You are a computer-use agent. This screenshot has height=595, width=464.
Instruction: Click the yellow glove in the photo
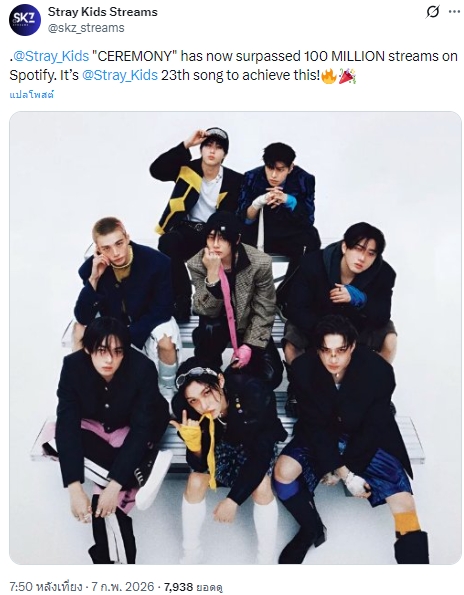190,436
